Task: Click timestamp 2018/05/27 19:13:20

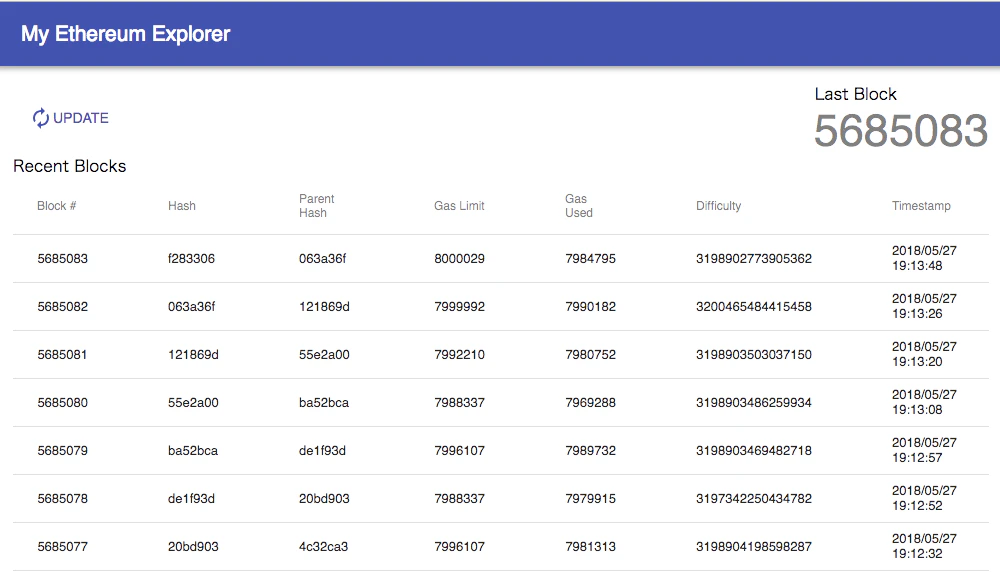Action: pyautogui.click(x=924, y=354)
